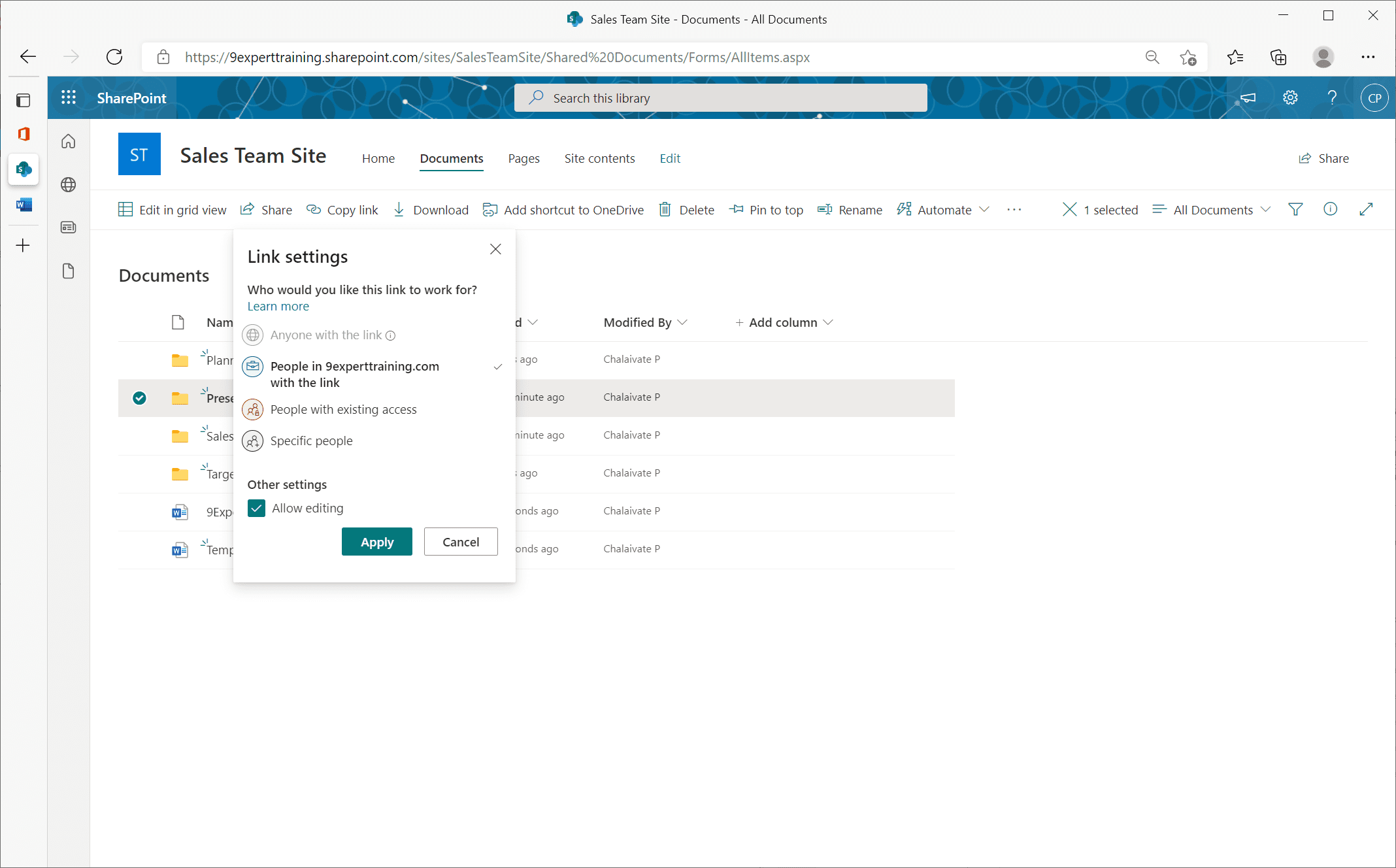This screenshot has height=868, width=1396.
Task: Choose People with existing access option
Action: tap(343, 409)
